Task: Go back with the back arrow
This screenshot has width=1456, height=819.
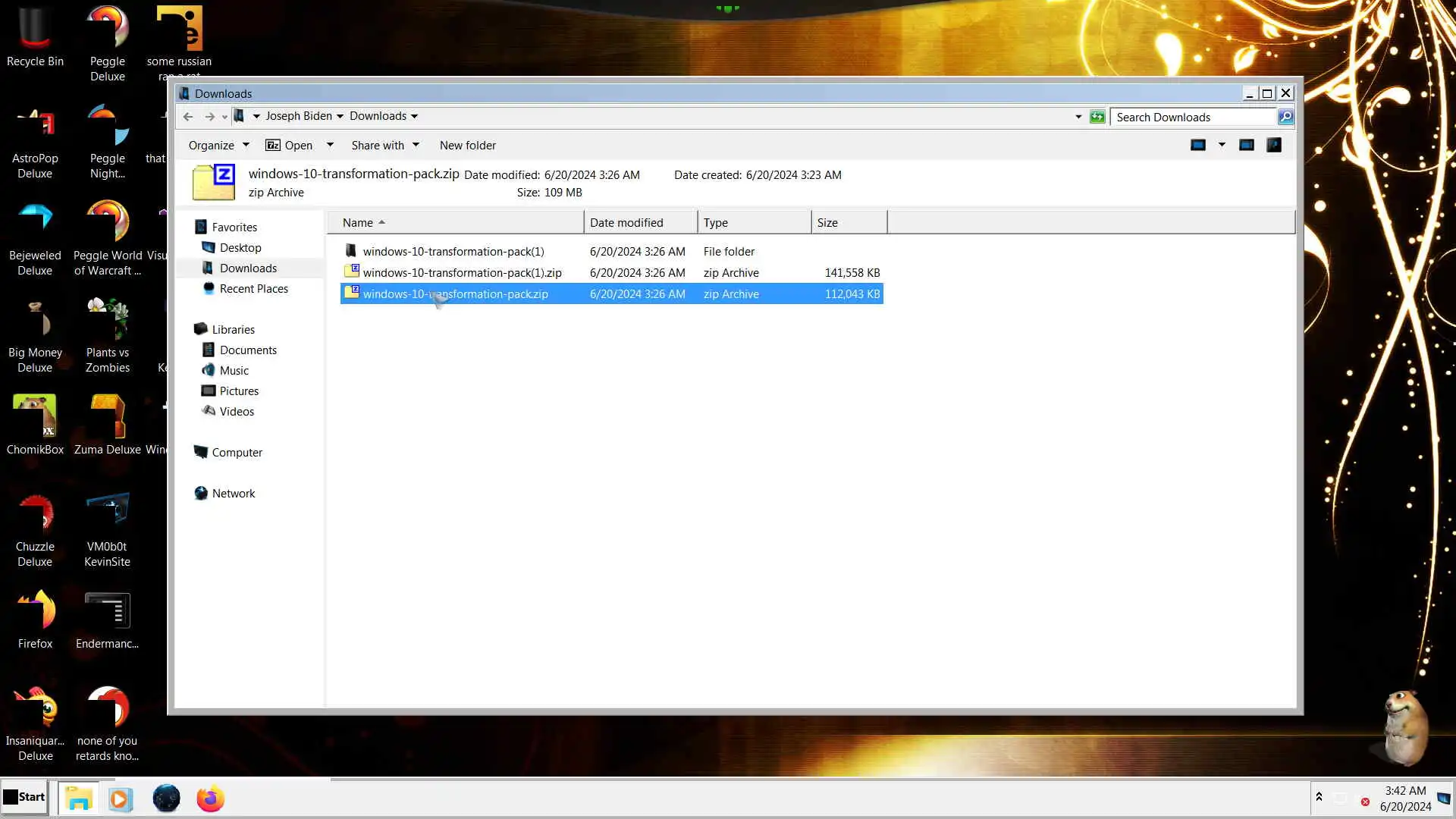Action: point(188,116)
